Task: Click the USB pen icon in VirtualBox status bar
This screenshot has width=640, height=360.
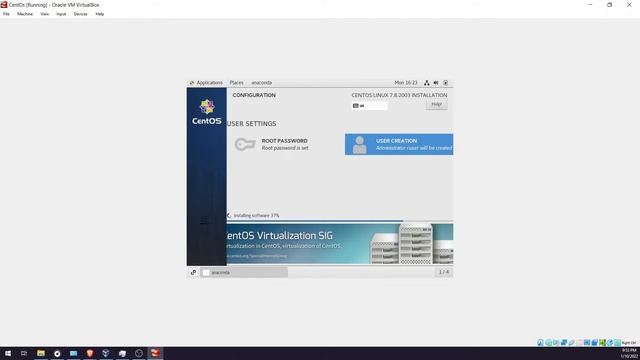Action: (571, 342)
